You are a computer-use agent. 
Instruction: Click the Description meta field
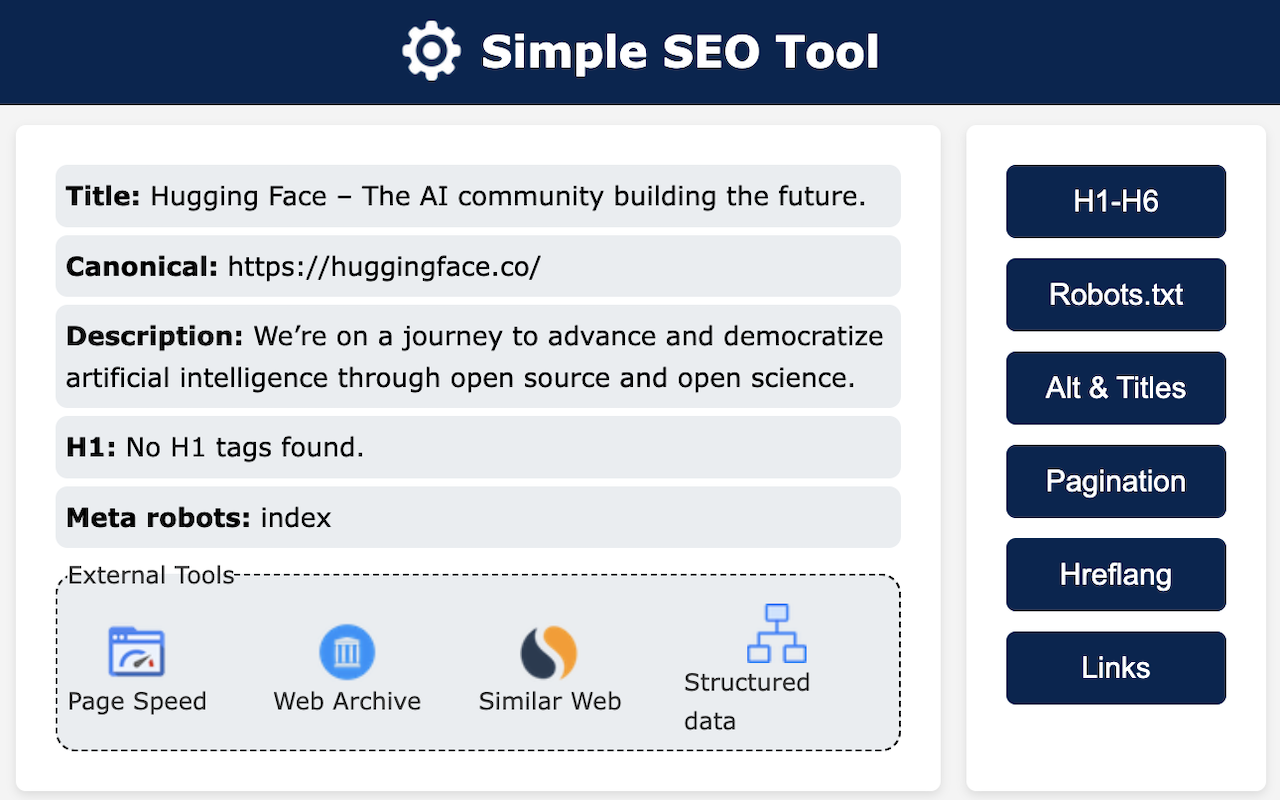coord(478,356)
